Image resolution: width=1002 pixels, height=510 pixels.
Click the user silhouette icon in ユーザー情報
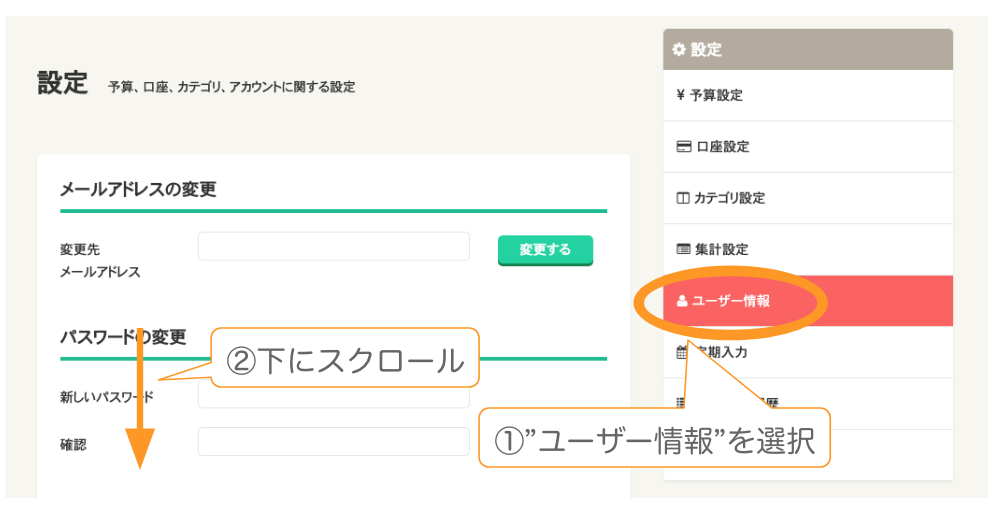point(682,301)
